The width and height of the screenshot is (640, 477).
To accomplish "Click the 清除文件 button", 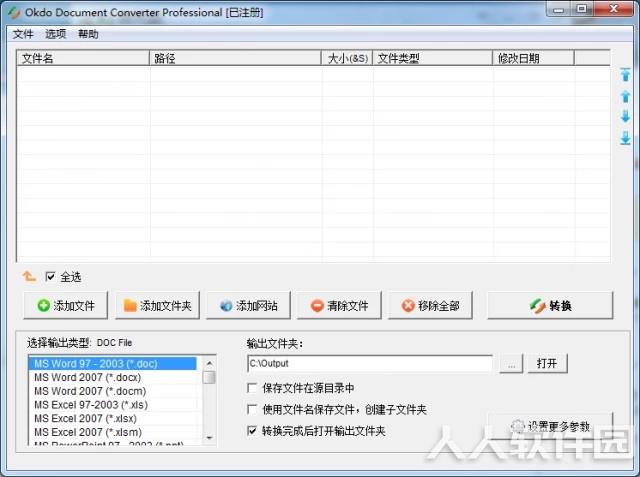I will (340, 305).
